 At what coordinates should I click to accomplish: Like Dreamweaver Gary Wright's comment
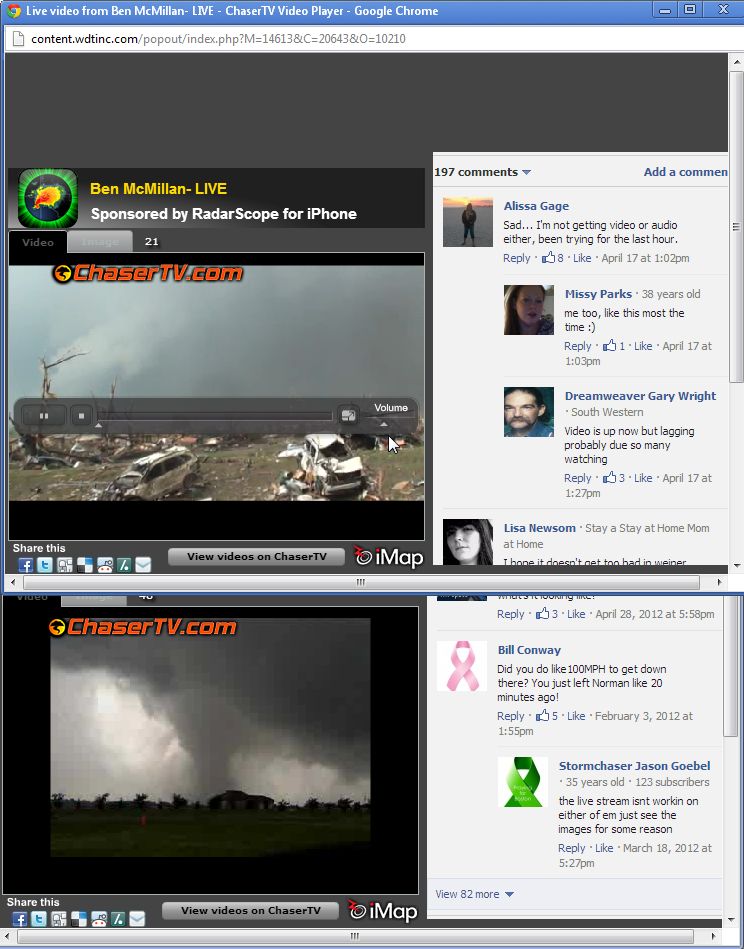[643, 478]
